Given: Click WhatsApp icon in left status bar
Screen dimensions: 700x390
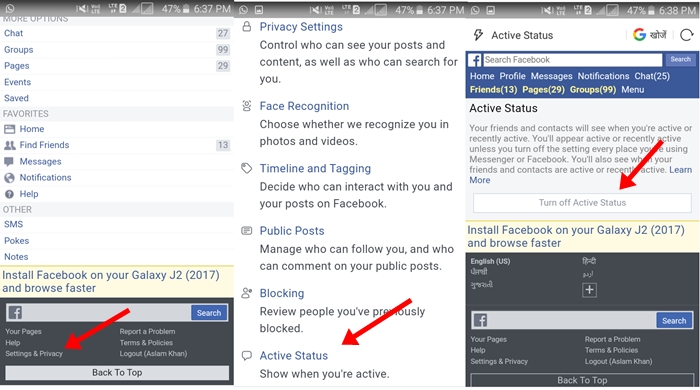Looking at the screenshot, I should coord(9,8).
